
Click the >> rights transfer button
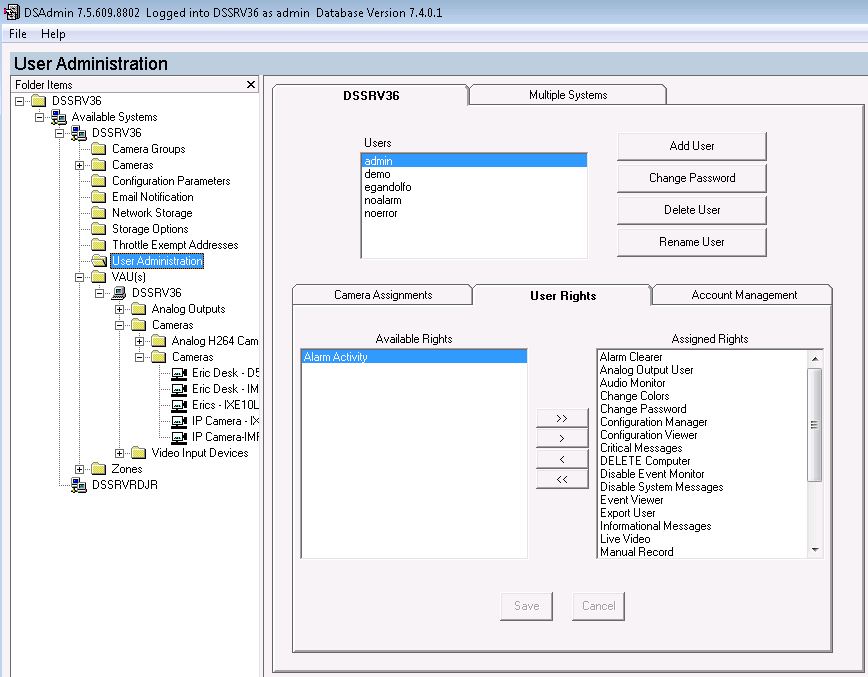tap(562, 418)
